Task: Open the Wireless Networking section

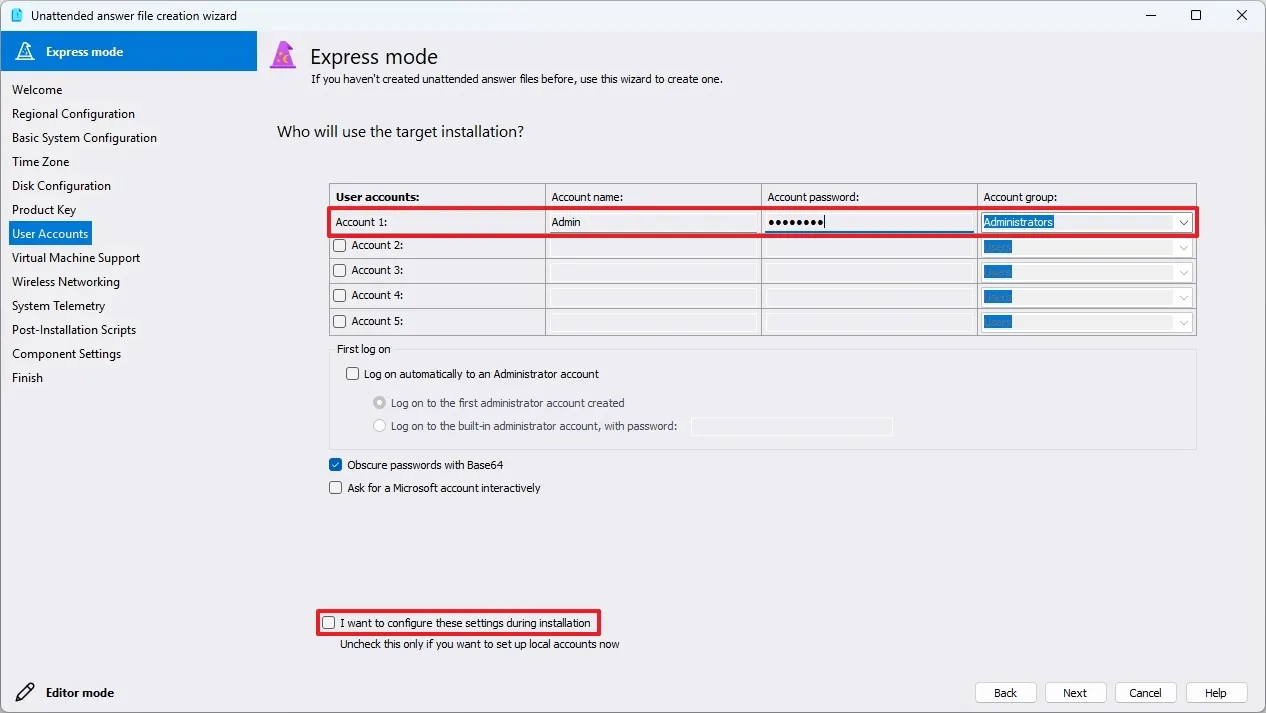Action: (x=65, y=282)
